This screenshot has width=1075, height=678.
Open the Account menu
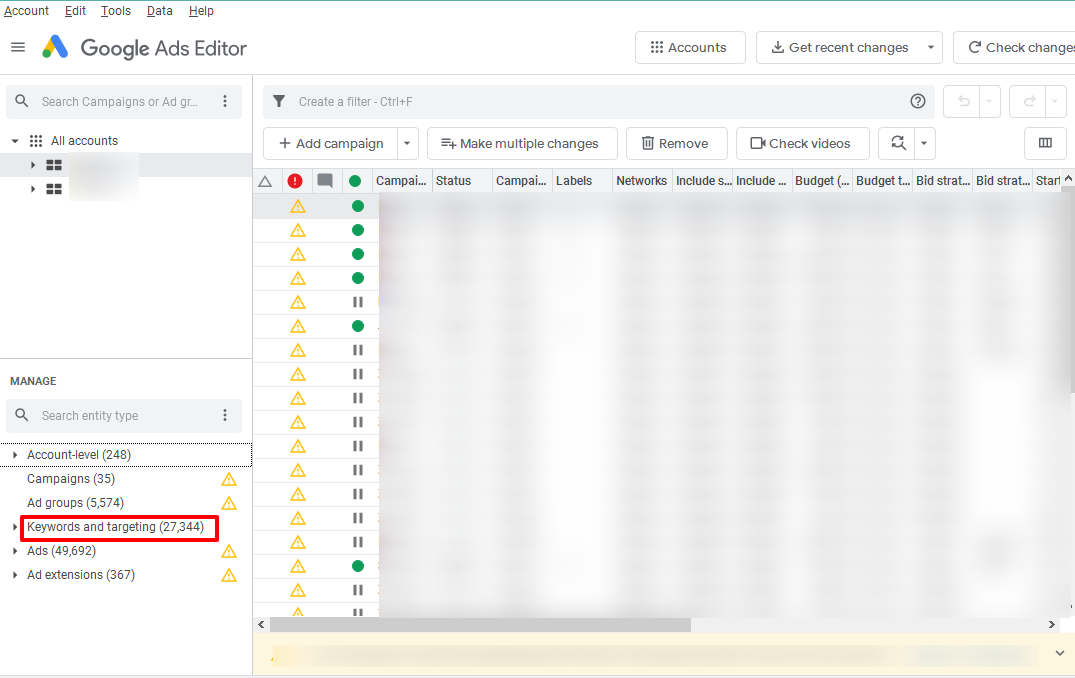27,11
